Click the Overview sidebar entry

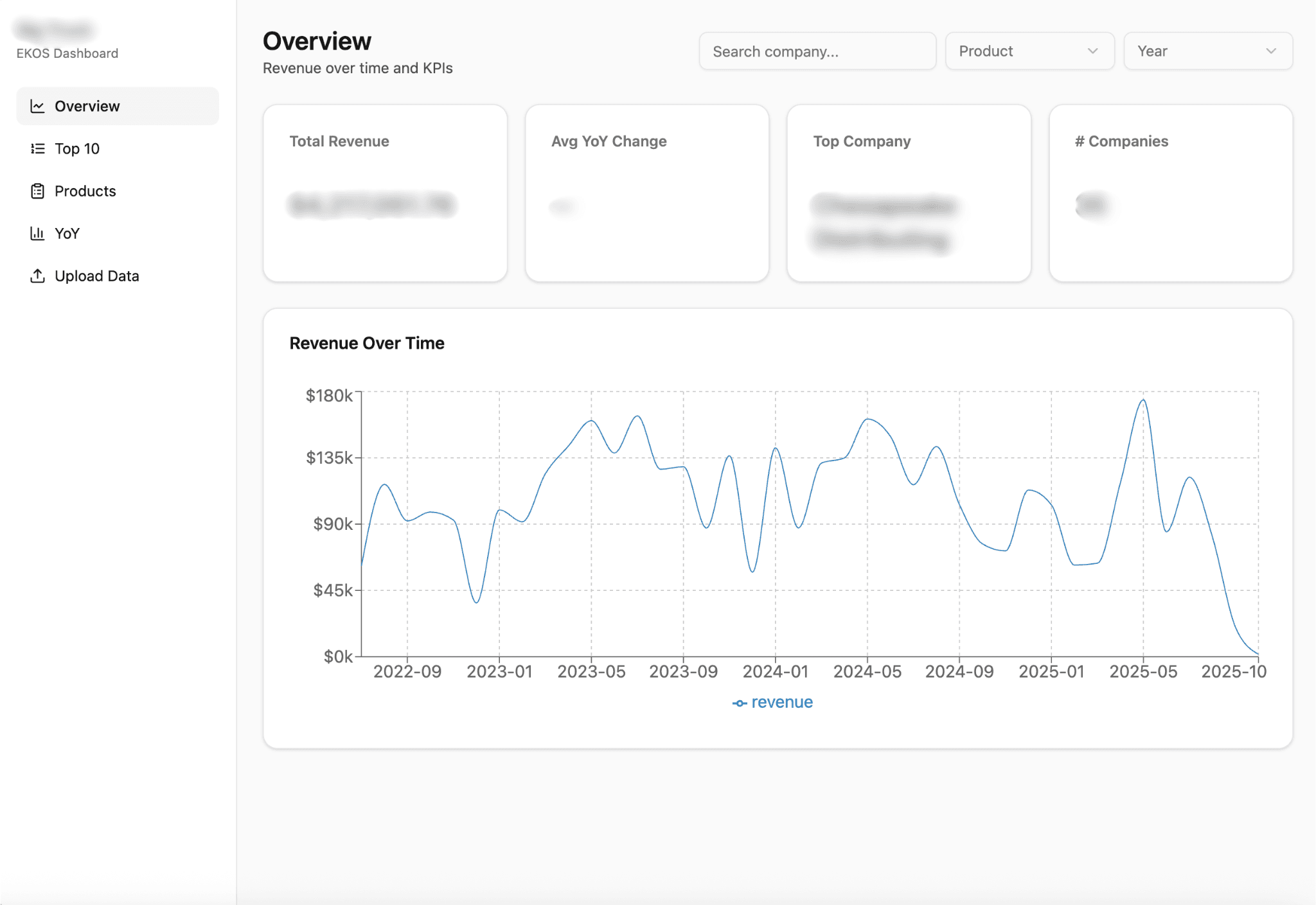click(x=87, y=105)
